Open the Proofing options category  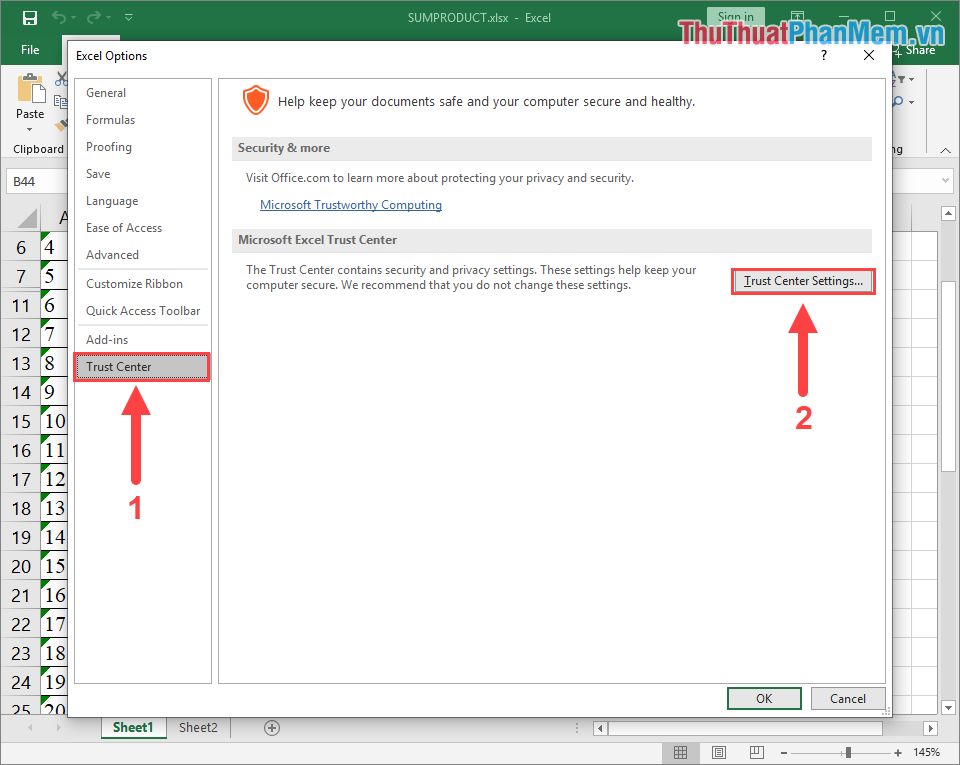tap(142, 147)
